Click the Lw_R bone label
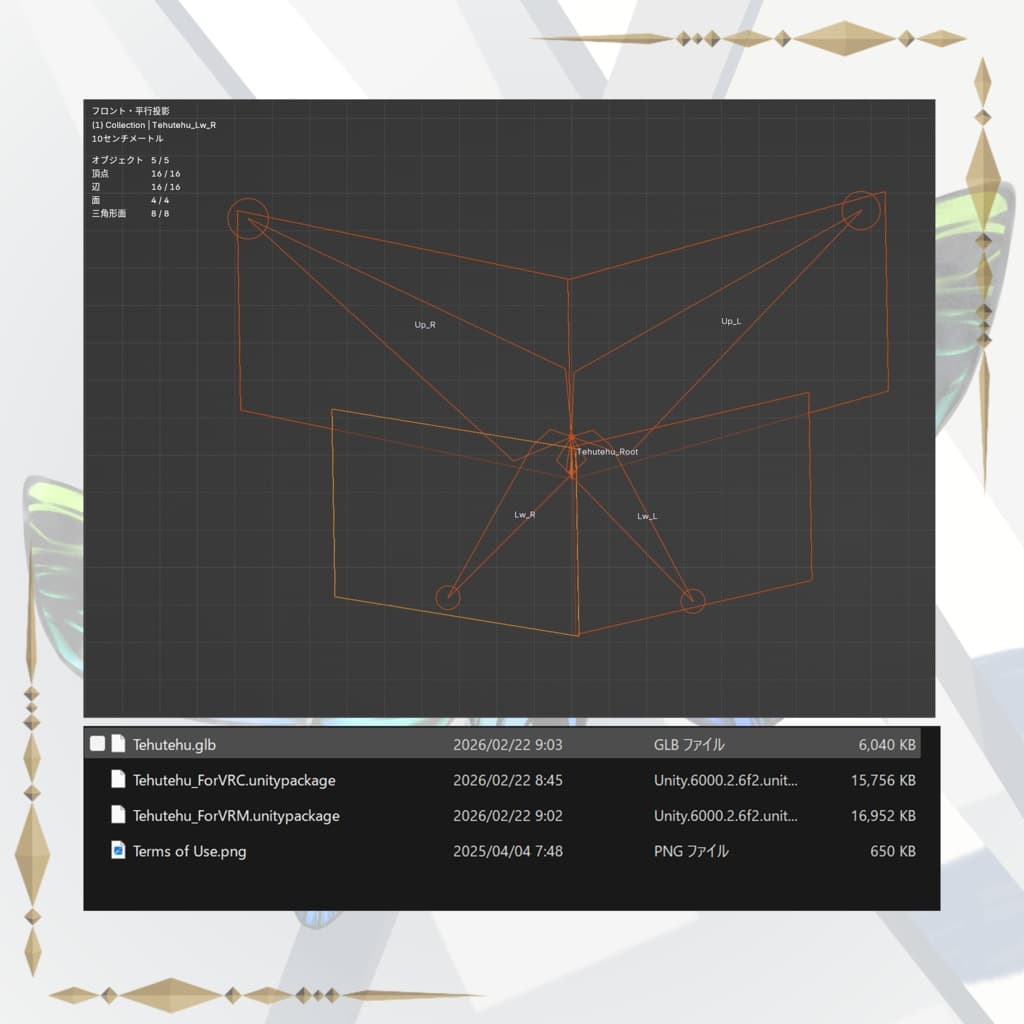This screenshot has width=1024, height=1024. [x=524, y=515]
